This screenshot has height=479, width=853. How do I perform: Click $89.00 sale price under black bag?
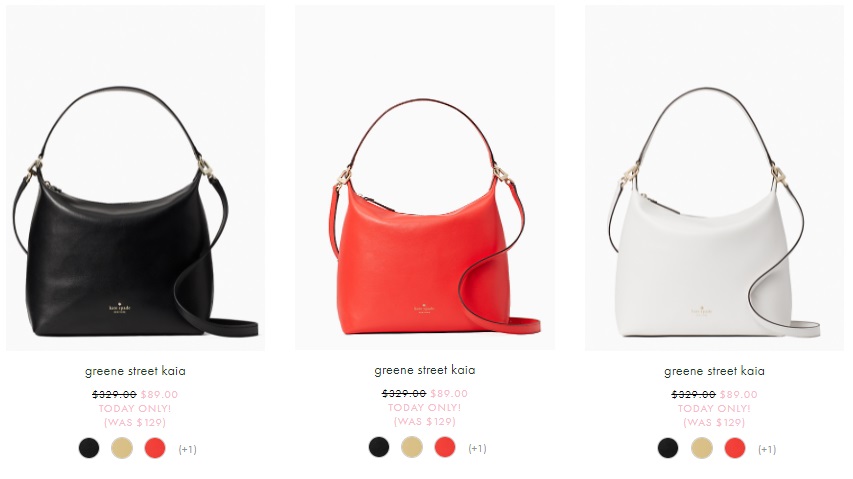(x=159, y=394)
